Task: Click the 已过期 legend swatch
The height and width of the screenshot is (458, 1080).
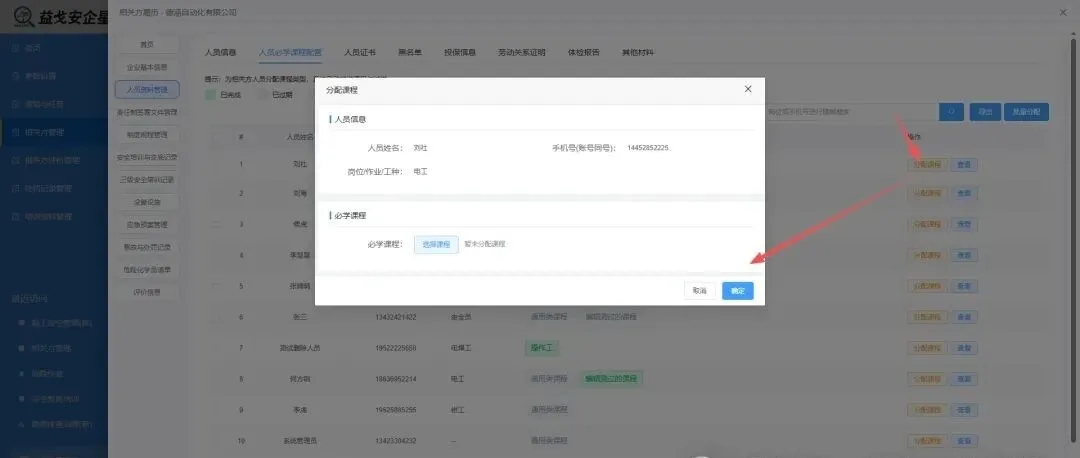Action: click(263, 95)
